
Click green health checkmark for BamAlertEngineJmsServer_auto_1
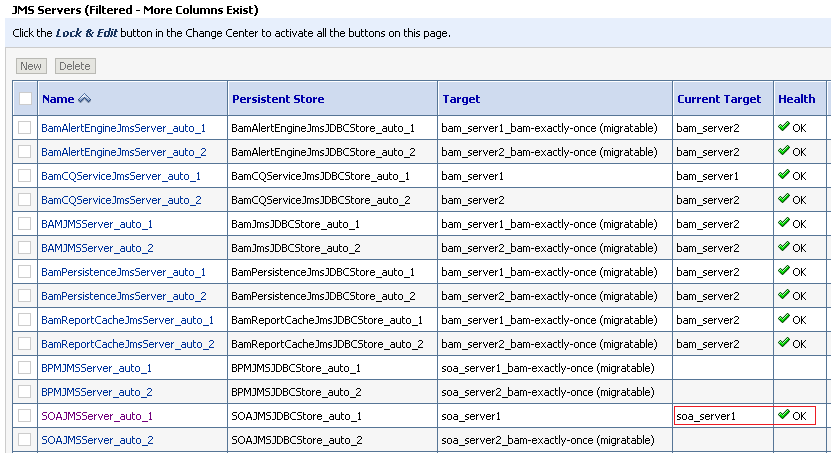pyautogui.click(x=784, y=128)
